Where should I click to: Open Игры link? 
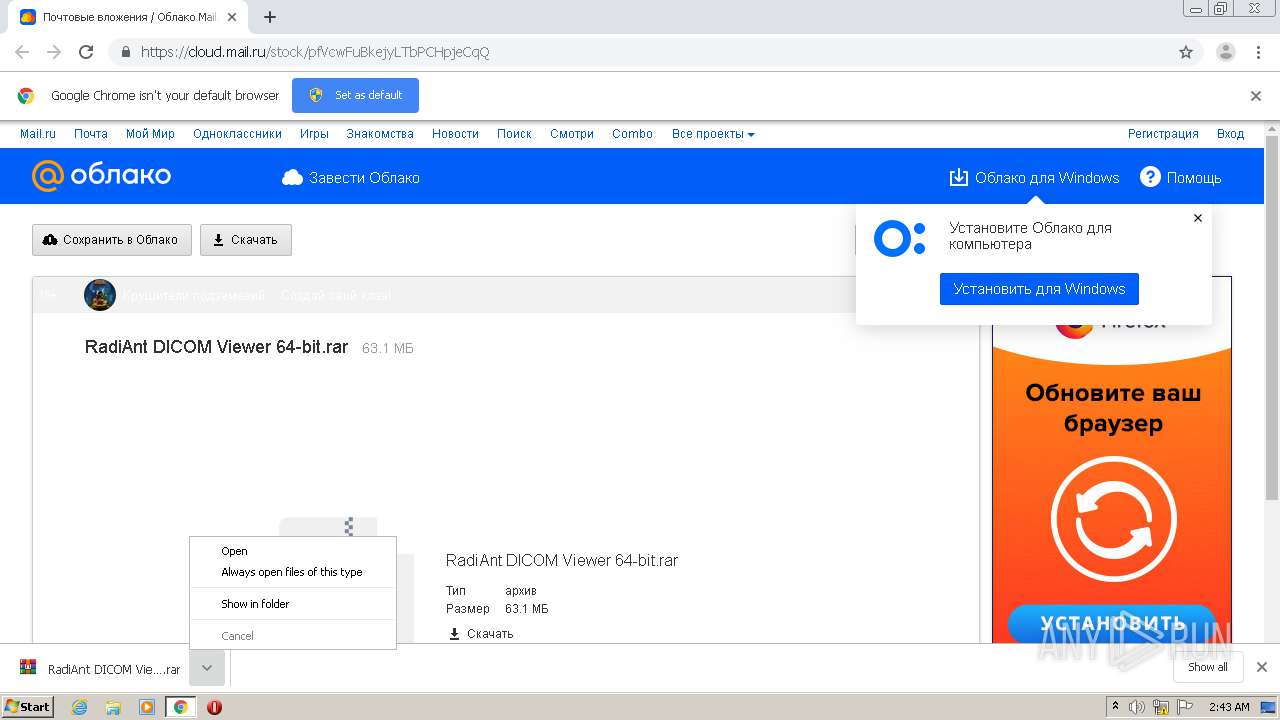click(314, 134)
